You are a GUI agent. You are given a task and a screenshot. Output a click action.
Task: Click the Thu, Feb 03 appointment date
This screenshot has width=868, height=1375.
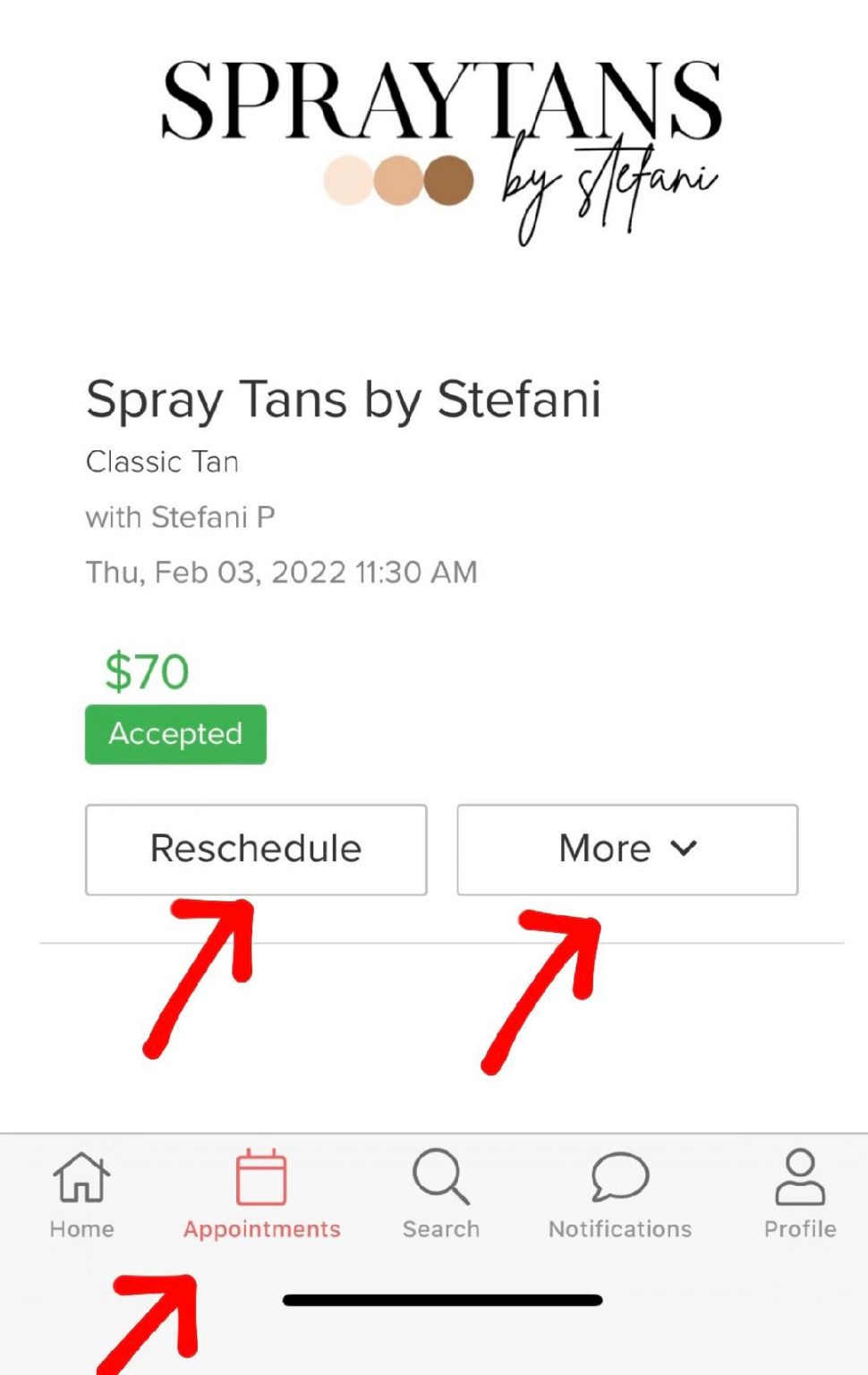pos(281,571)
